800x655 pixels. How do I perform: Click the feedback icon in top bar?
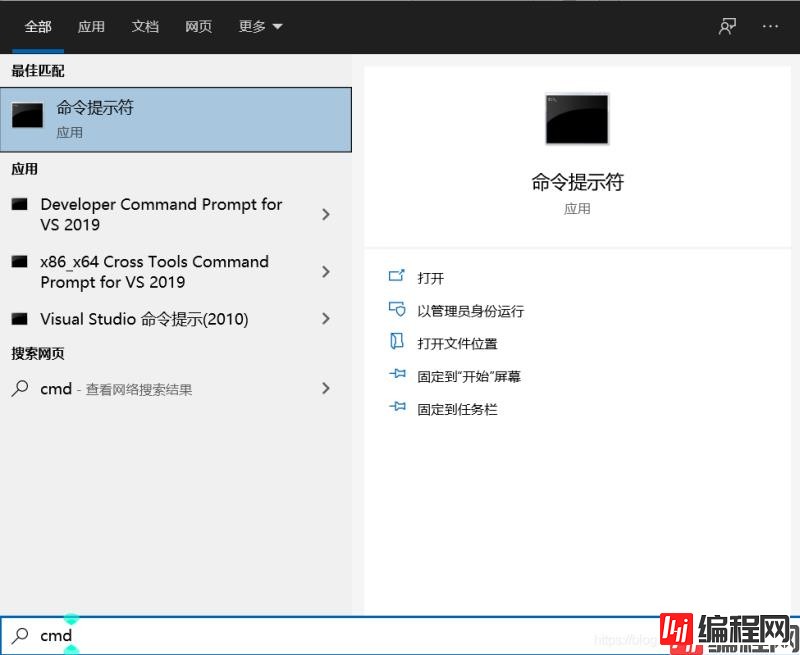pyautogui.click(x=727, y=27)
